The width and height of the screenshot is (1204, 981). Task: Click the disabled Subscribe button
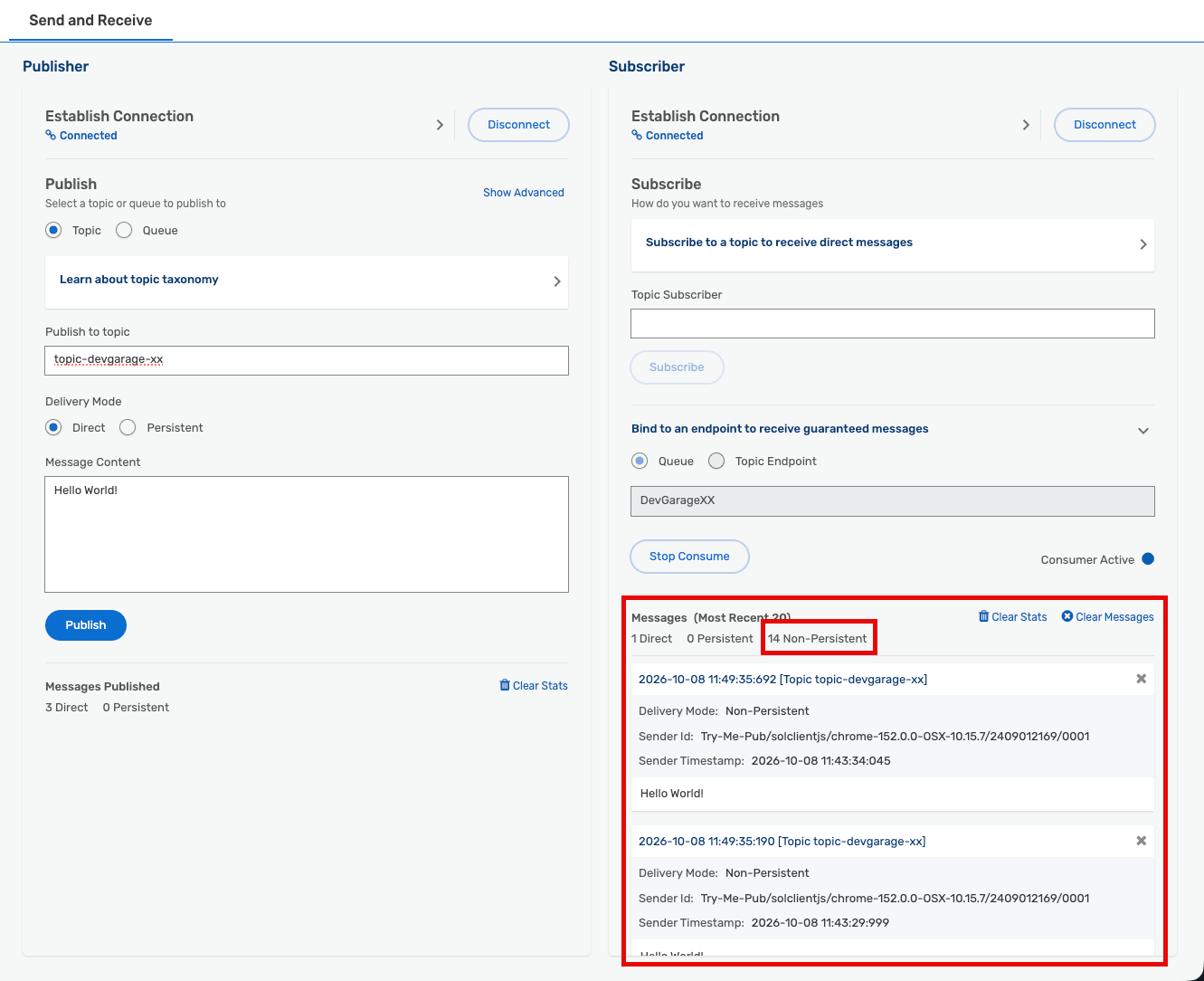[x=677, y=367]
